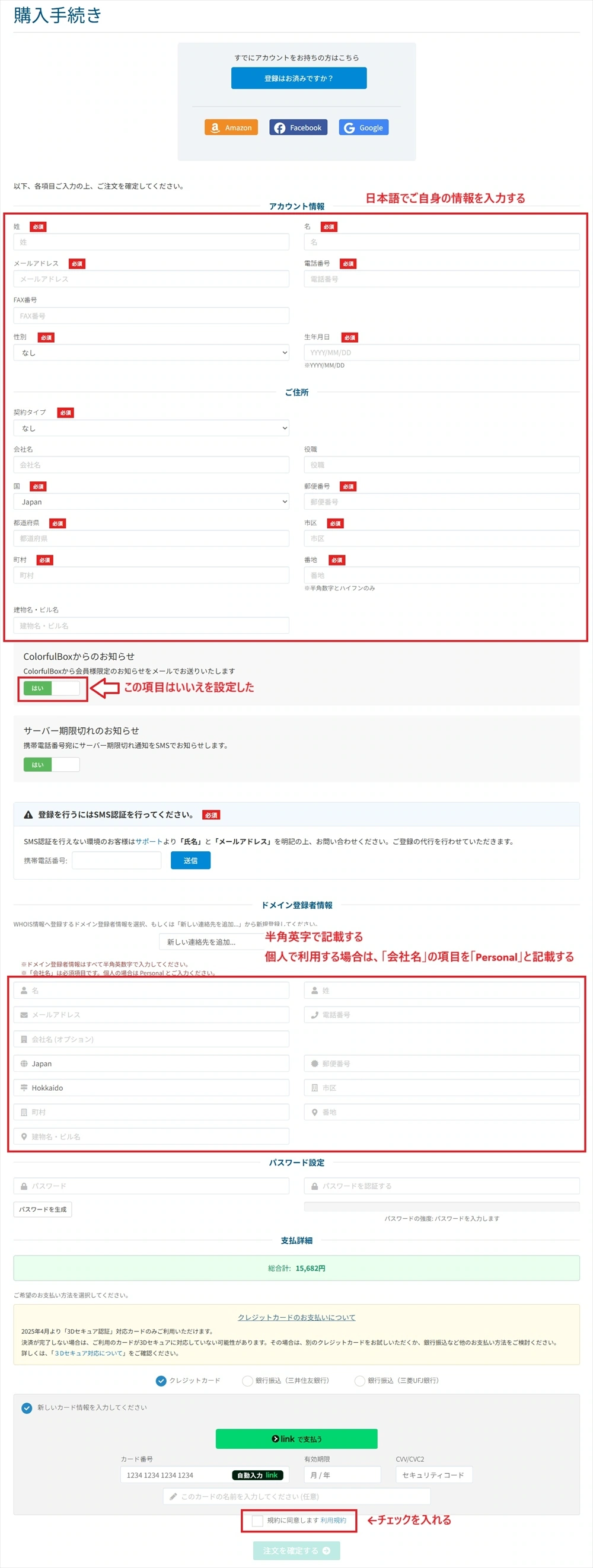Viewport: 593px width, 1568px height.
Task: Click the 都道府県 input field
Action: click(151, 538)
